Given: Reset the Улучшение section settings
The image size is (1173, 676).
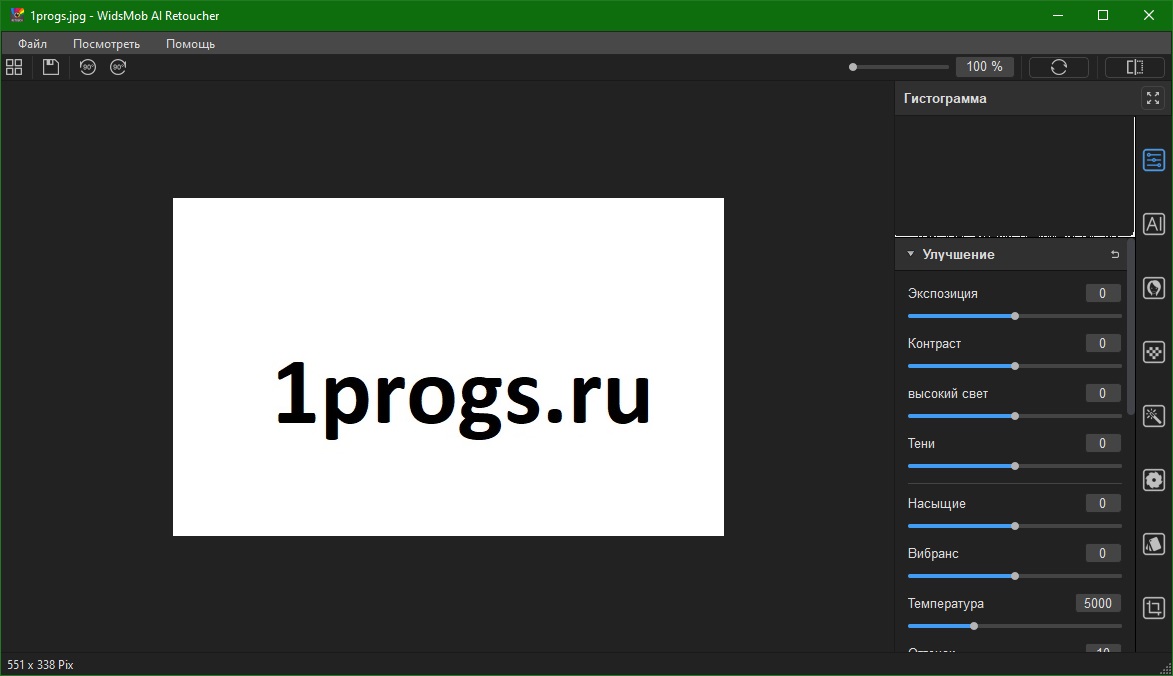Looking at the screenshot, I should [1115, 254].
